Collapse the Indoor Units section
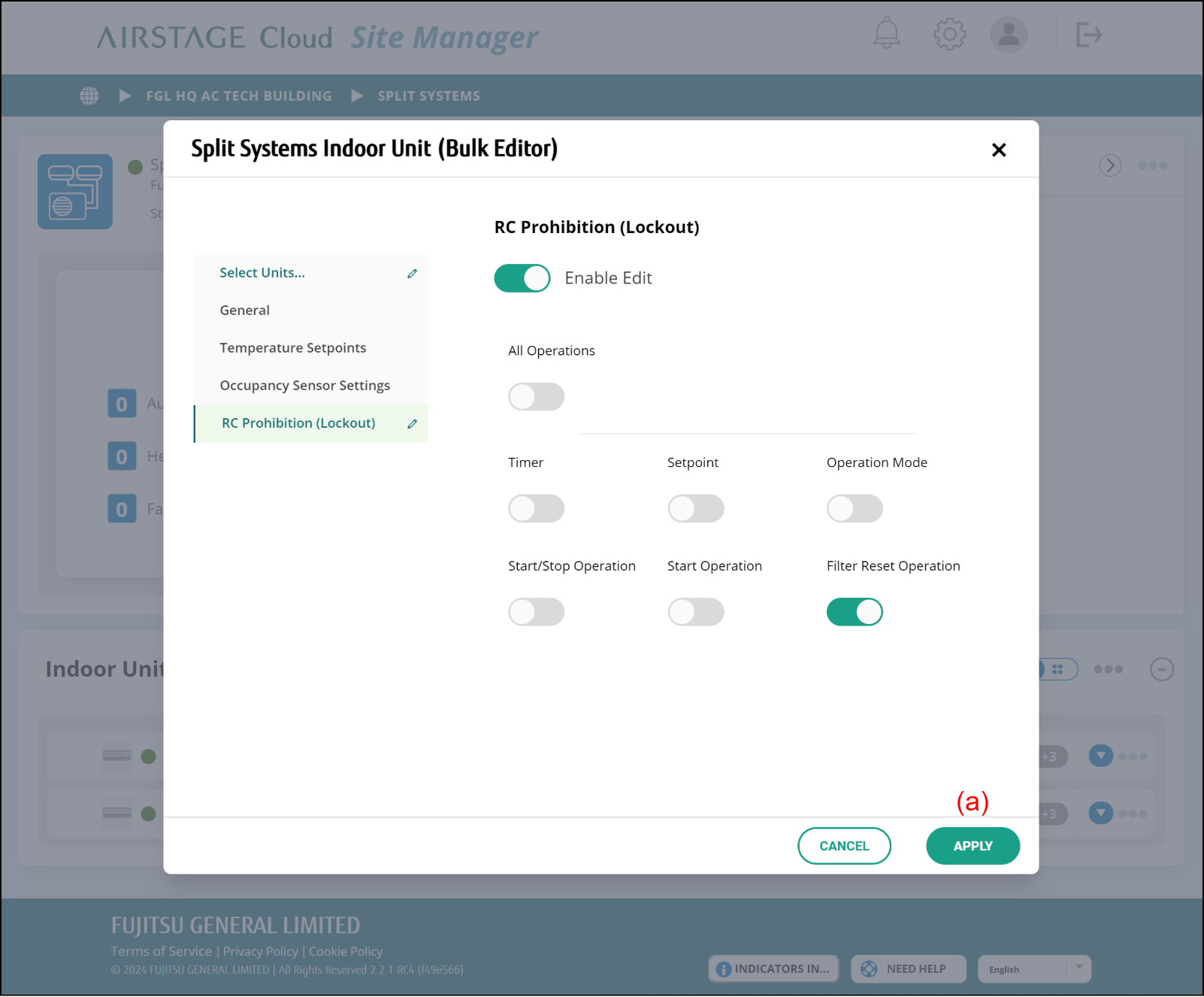 pos(1162,669)
